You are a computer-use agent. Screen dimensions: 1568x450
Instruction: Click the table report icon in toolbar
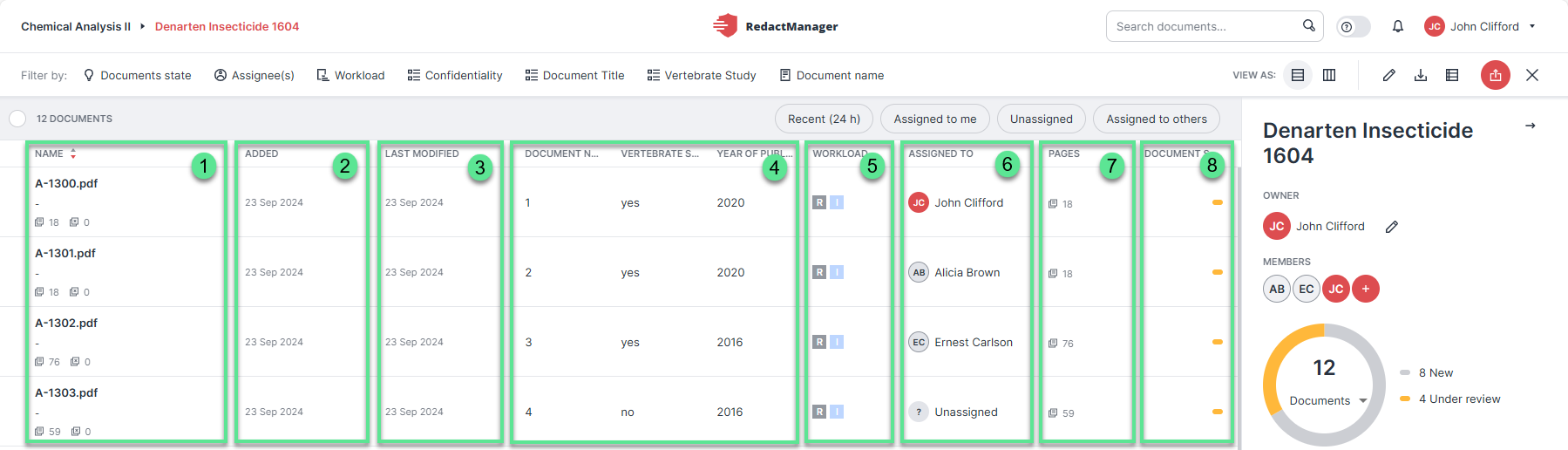(1452, 75)
